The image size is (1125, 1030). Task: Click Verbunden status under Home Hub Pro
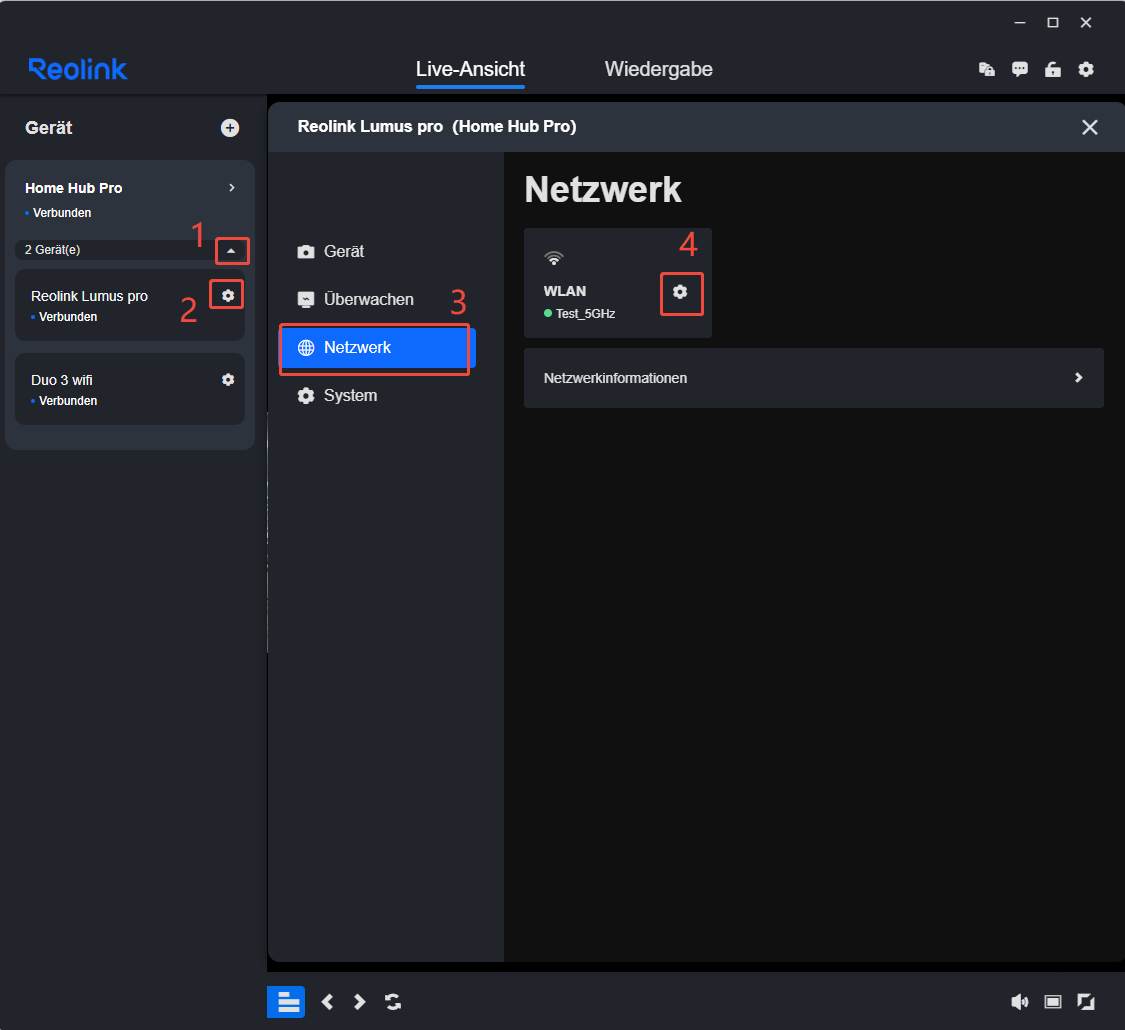(x=62, y=213)
